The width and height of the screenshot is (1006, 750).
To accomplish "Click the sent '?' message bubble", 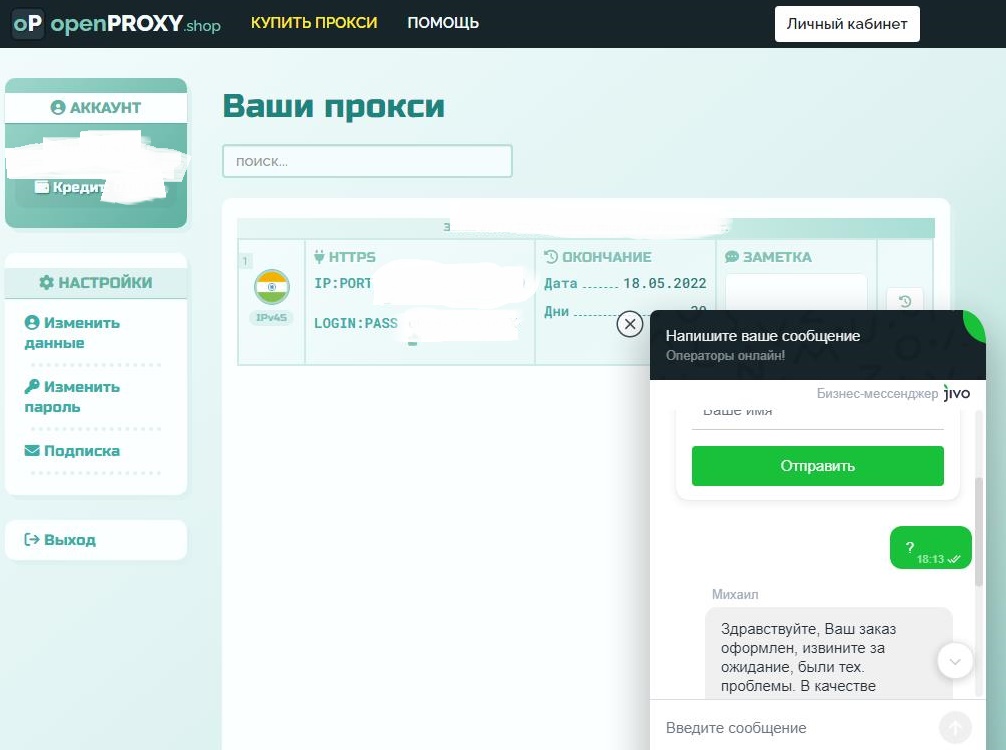I will click(931, 547).
